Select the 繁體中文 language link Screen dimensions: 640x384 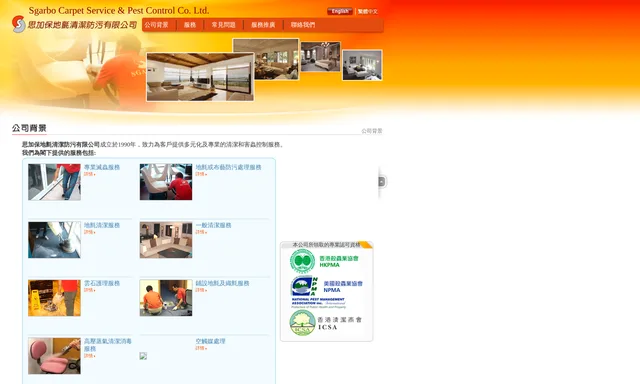click(x=368, y=11)
